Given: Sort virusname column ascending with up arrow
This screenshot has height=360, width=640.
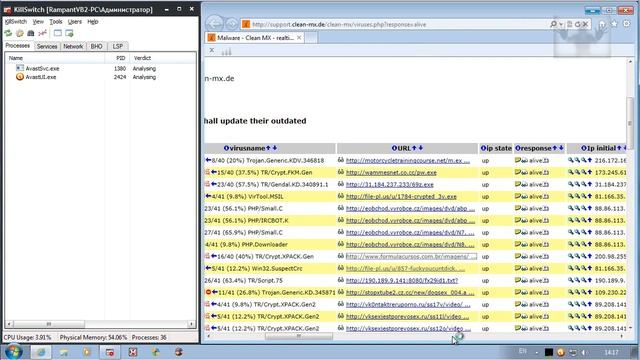Looking at the screenshot, I should [268, 148].
